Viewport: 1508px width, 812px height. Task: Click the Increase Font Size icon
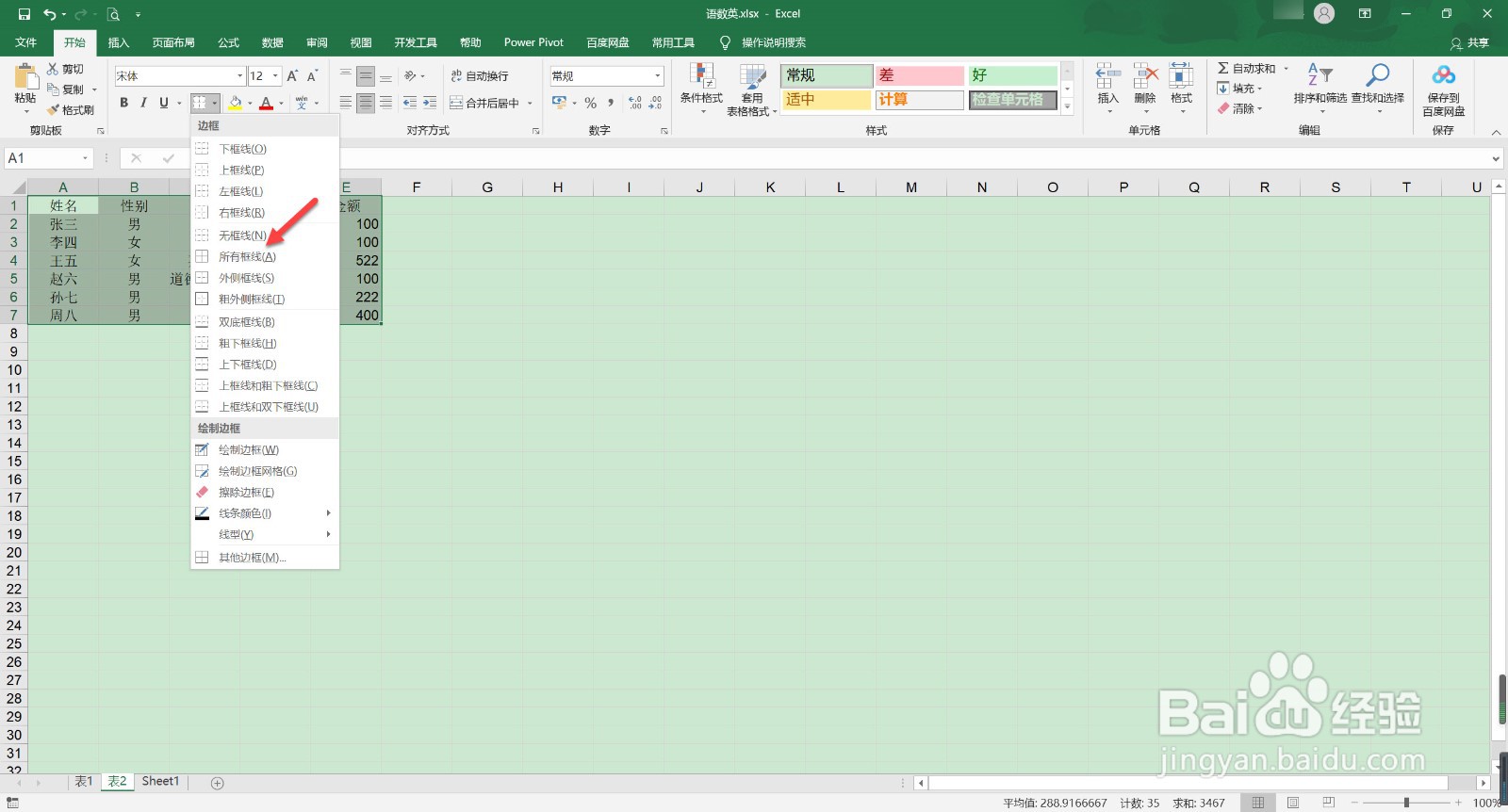click(292, 76)
